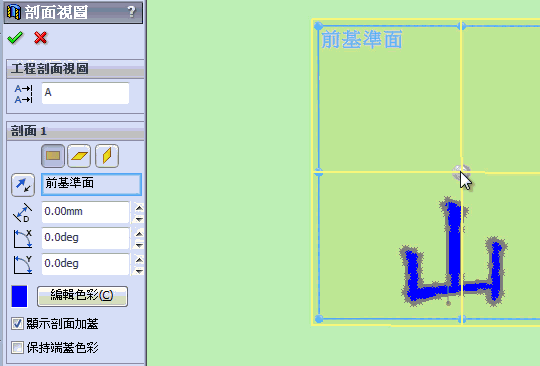Confirm section view with green checkmark
Screen dimensions: 540x366
[x=15, y=38]
